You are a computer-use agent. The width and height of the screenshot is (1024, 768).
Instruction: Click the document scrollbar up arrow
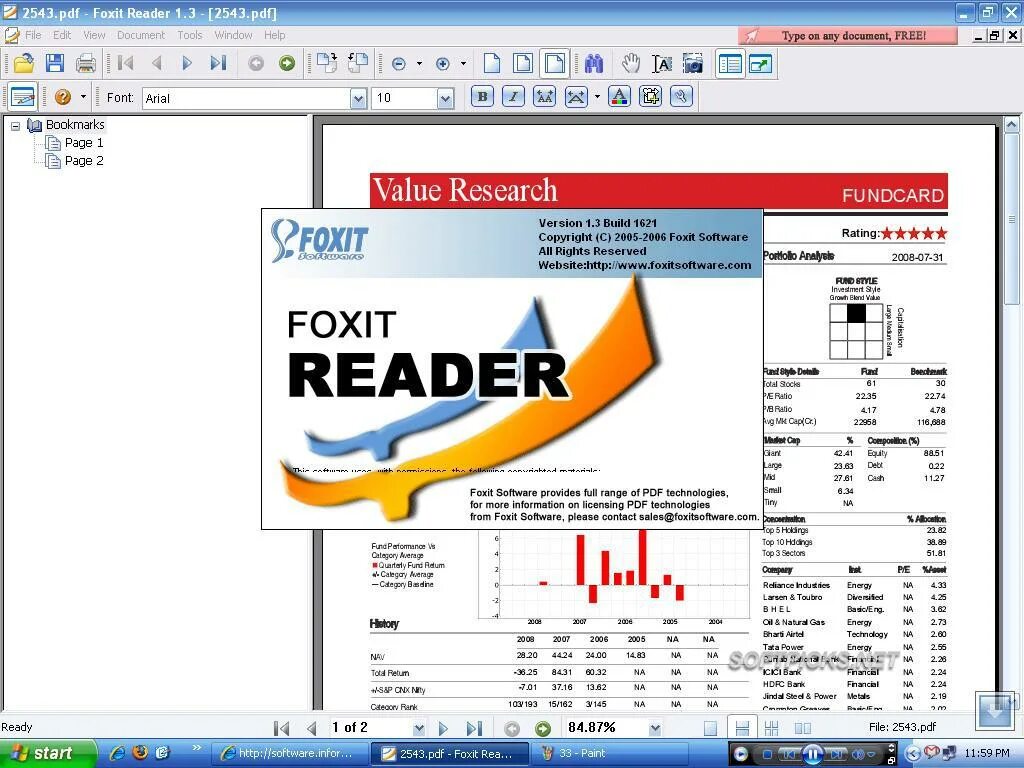click(1012, 124)
